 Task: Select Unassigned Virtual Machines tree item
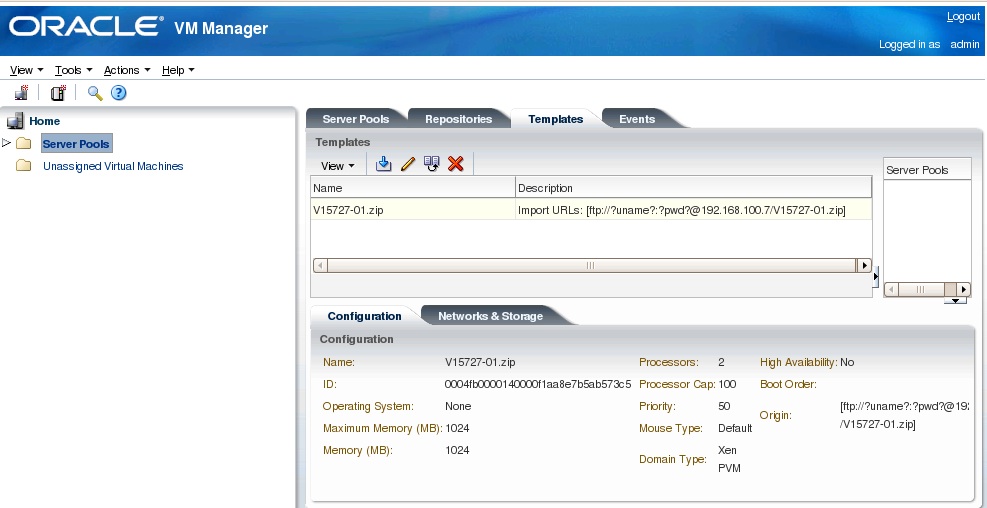[x=113, y=166]
